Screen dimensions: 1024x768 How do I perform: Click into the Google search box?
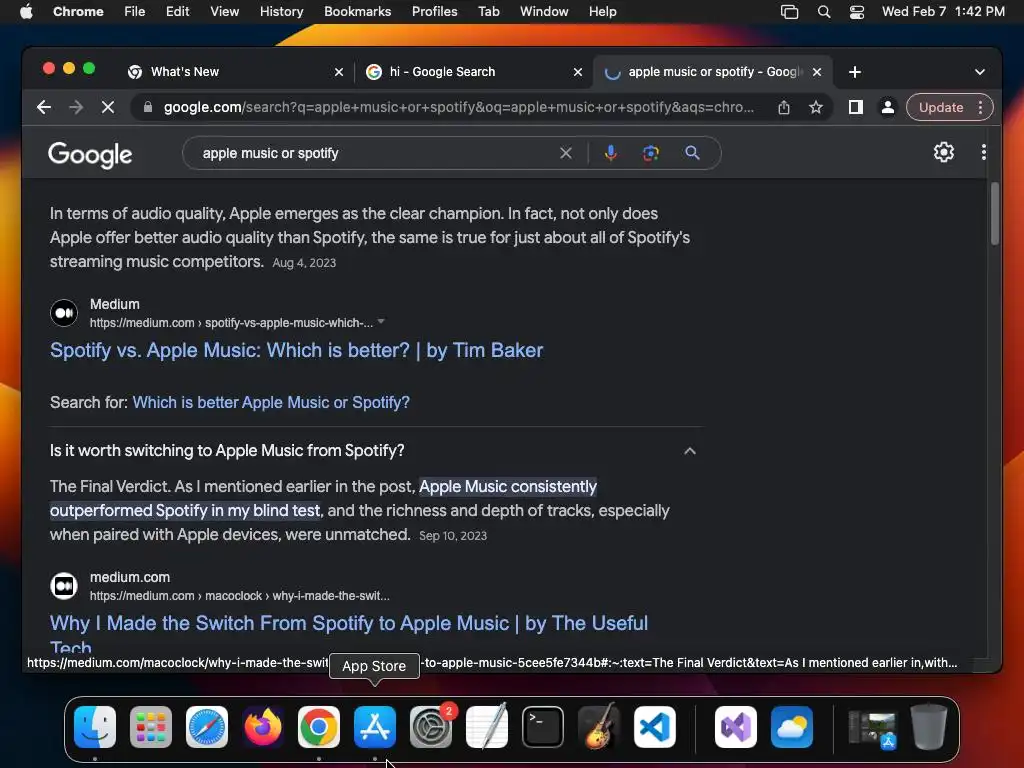[x=377, y=153]
